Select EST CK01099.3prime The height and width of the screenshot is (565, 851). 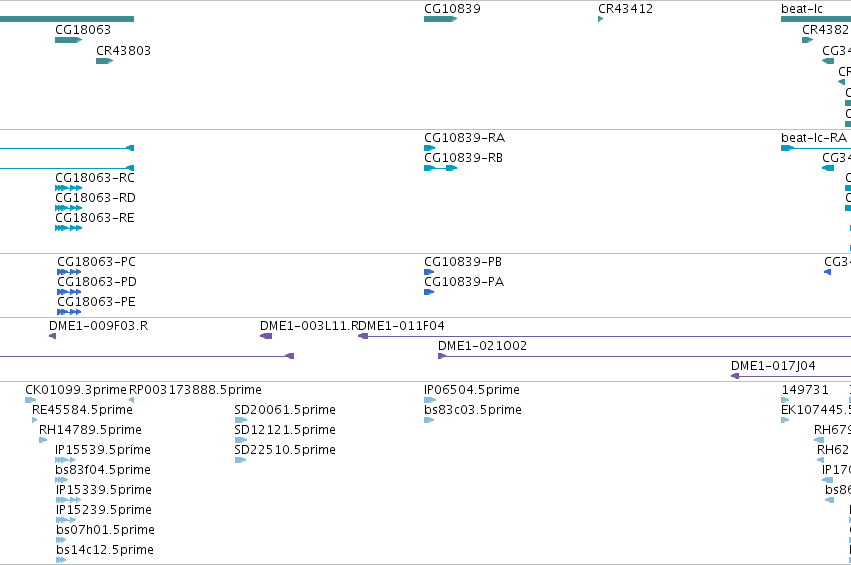pyautogui.click(x=76, y=390)
